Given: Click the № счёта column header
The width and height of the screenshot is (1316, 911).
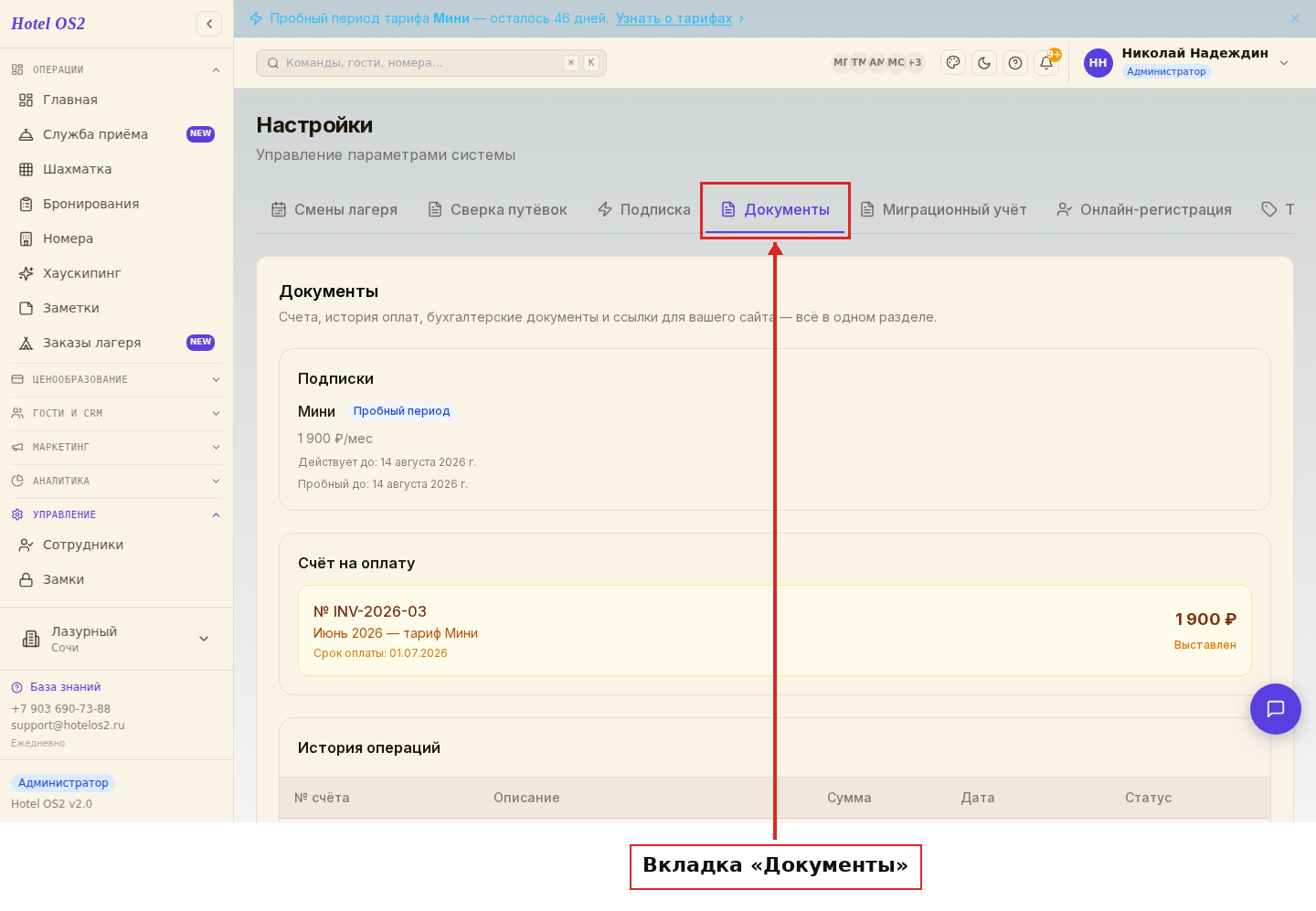Looking at the screenshot, I should [x=322, y=798].
